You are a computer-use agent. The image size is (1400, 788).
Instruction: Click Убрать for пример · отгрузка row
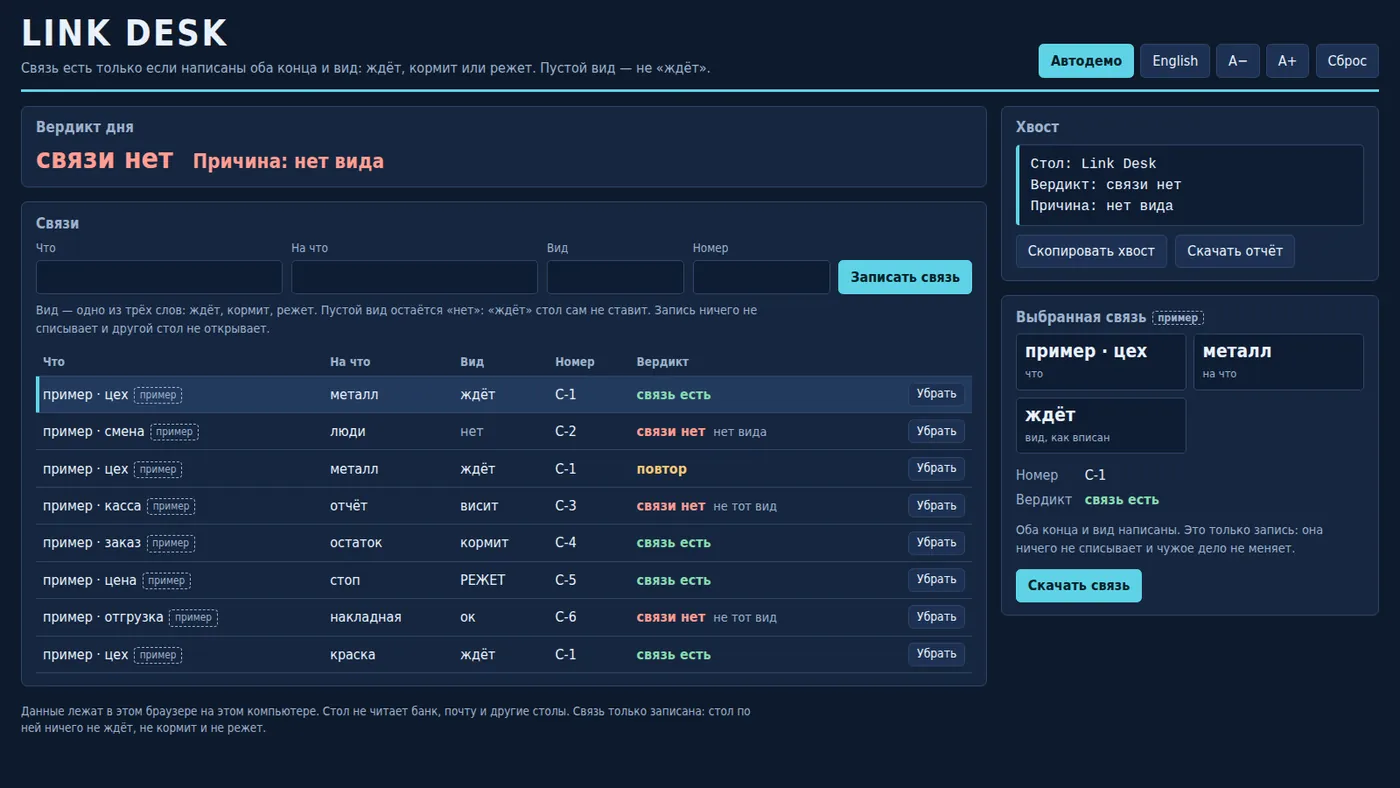pyautogui.click(x=937, y=617)
